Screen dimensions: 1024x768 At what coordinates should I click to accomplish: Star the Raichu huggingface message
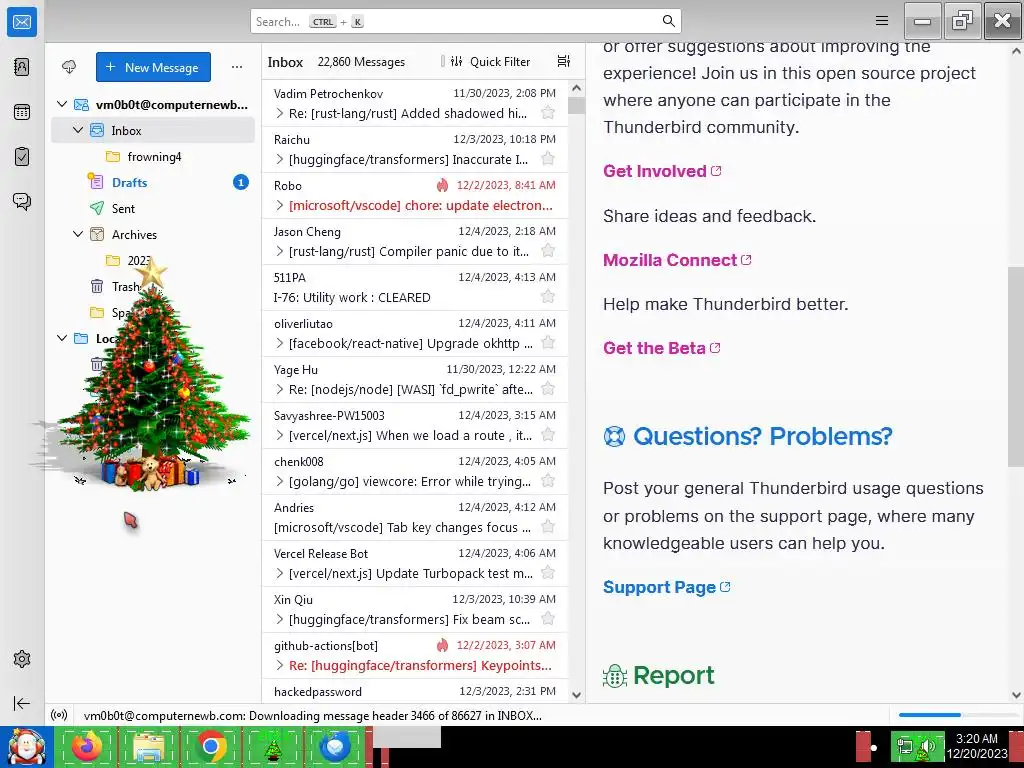click(x=548, y=159)
